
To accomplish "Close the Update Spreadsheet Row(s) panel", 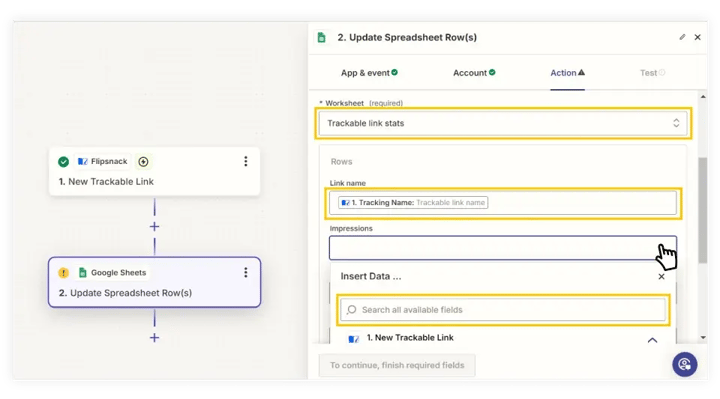I will 698,37.
